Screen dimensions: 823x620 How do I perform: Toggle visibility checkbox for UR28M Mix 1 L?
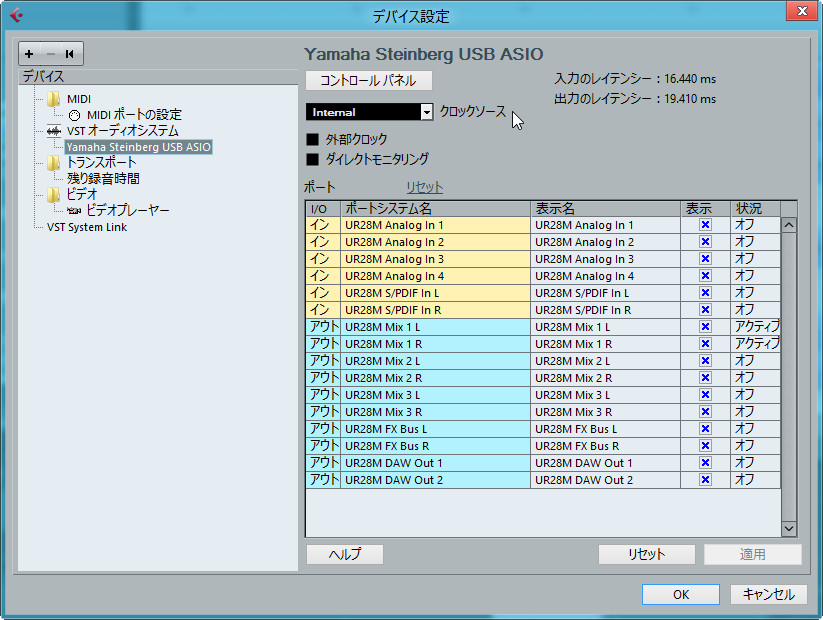click(x=705, y=327)
